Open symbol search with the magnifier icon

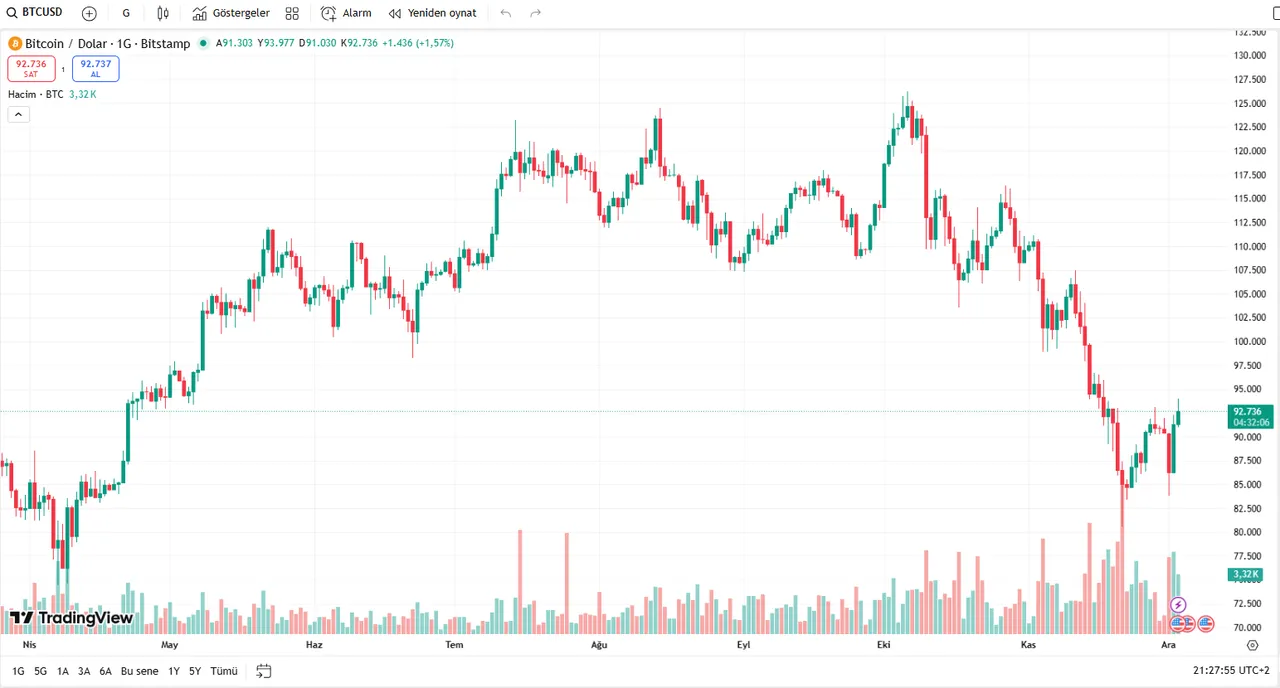(11, 12)
